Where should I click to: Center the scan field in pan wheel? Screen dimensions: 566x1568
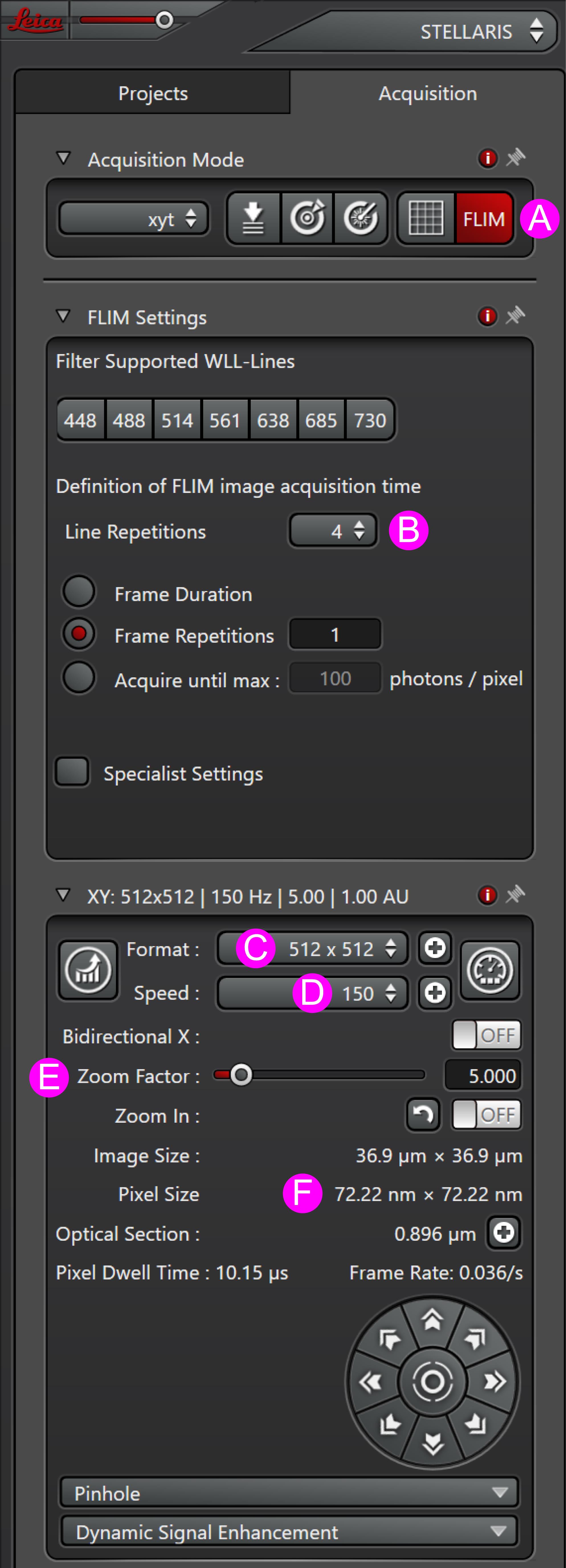pyautogui.click(x=432, y=1382)
